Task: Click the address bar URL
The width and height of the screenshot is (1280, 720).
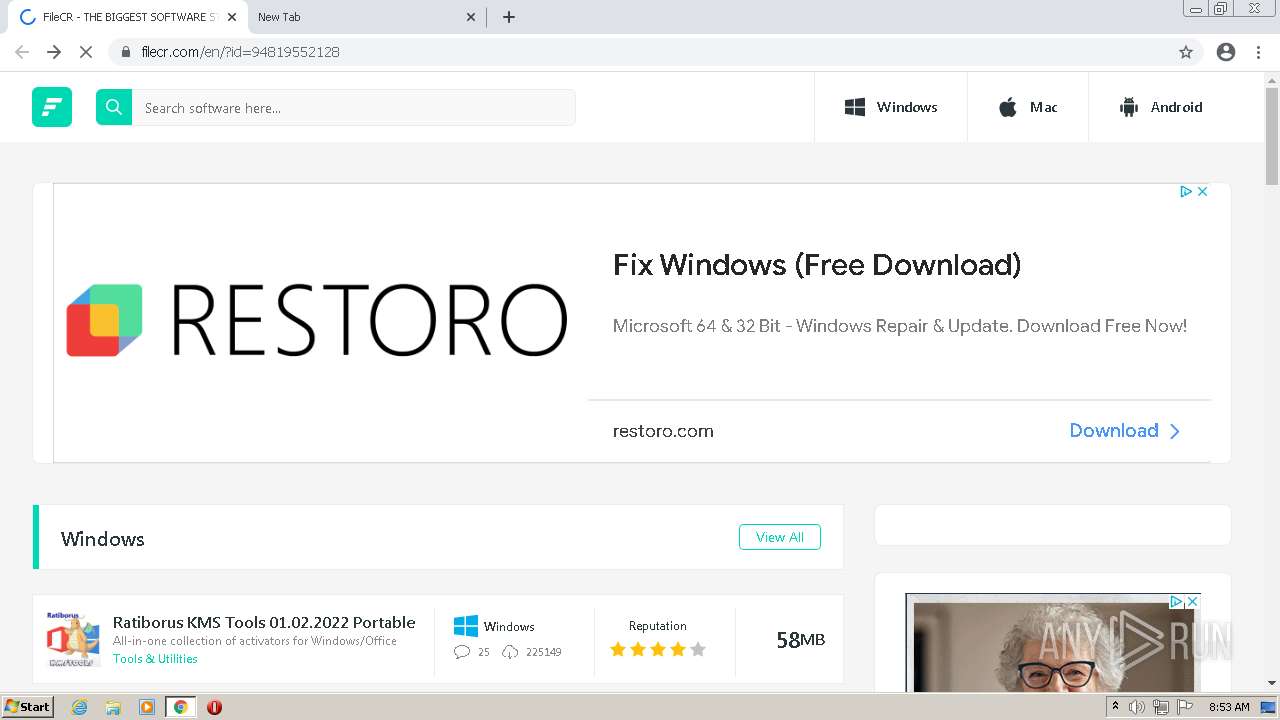Action: 241,52
